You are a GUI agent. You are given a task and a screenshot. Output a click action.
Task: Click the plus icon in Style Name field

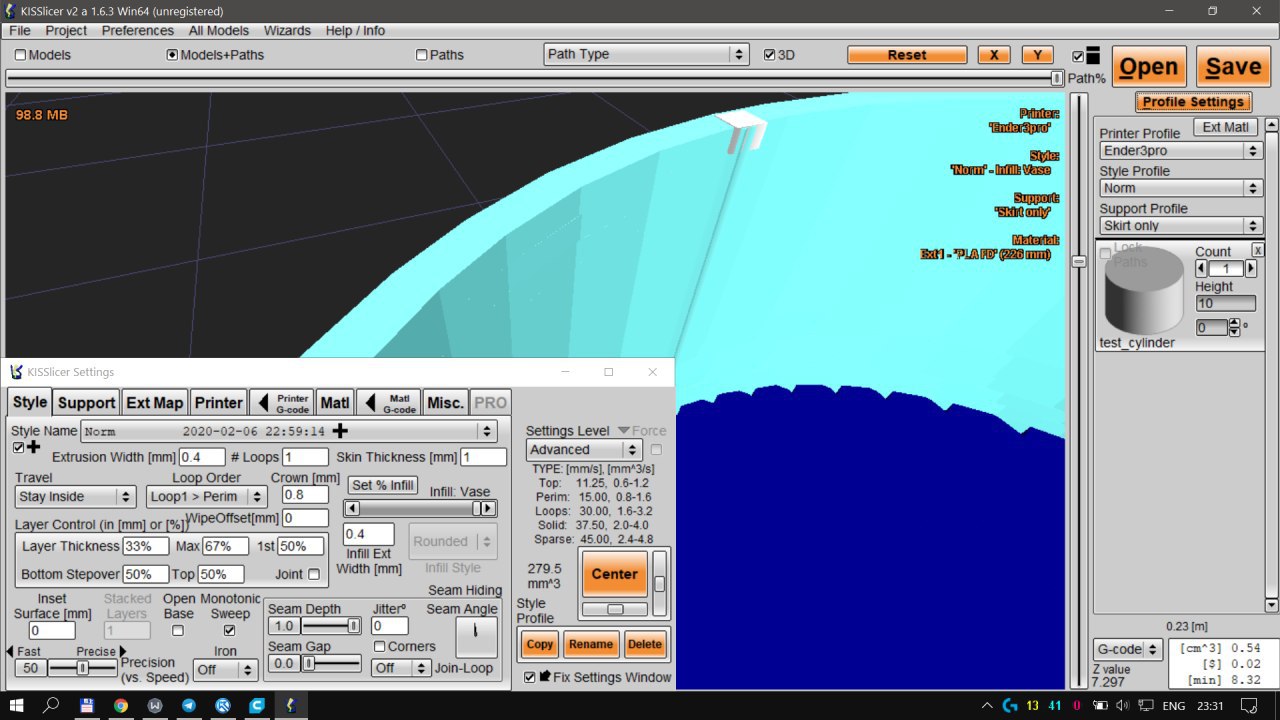tap(340, 431)
